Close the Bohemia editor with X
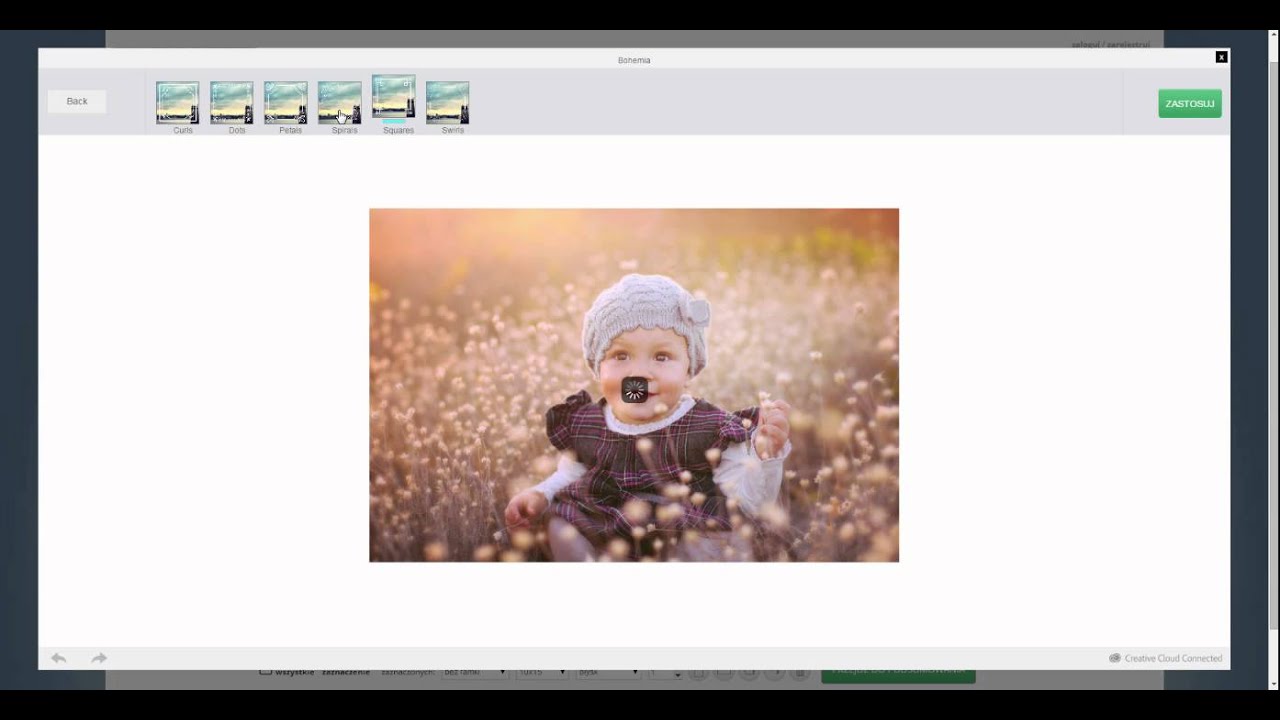This screenshot has height=720, width=1280. [1221, 57]
